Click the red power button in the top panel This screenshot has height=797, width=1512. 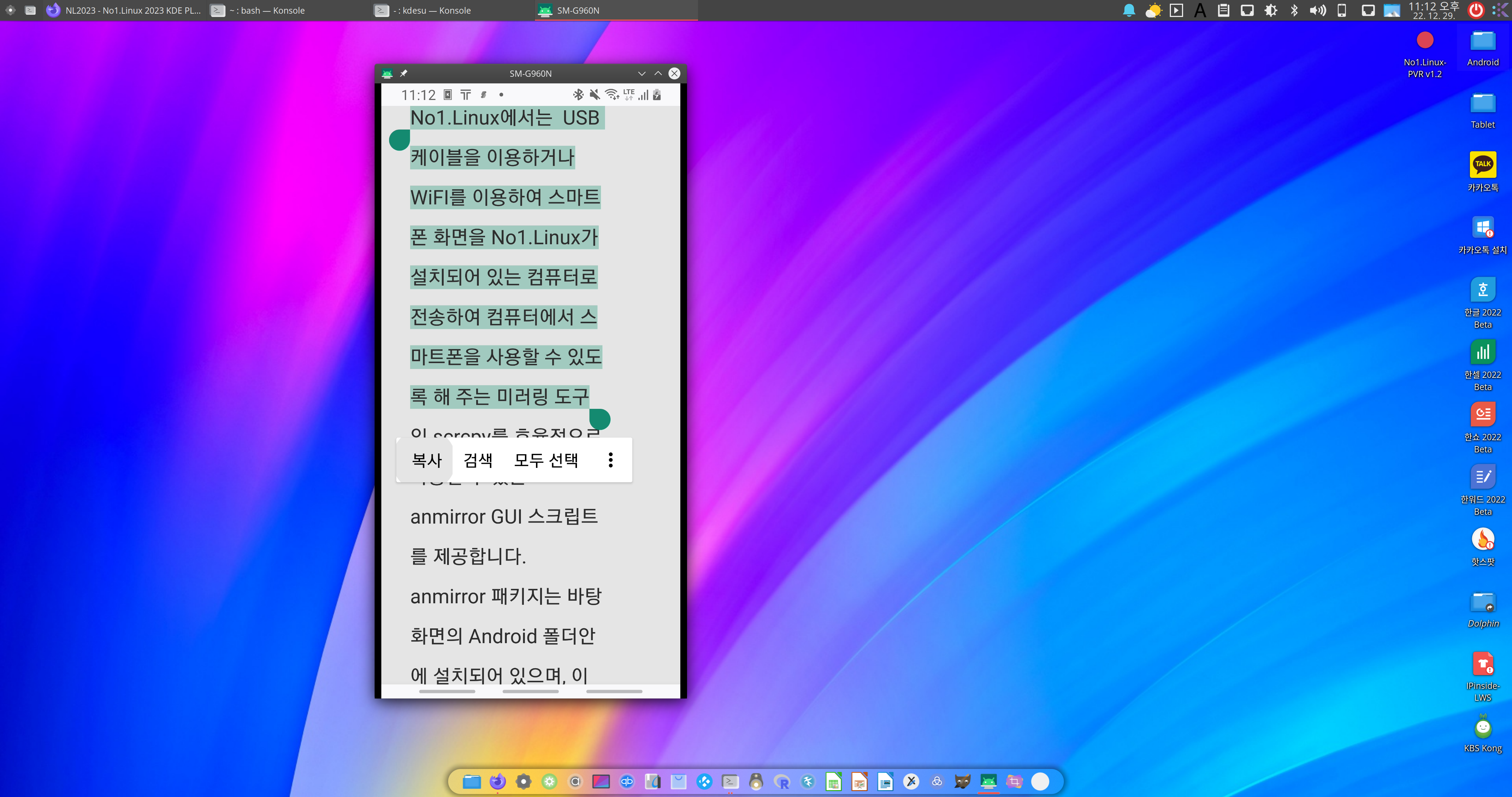tap(1475, 11)
